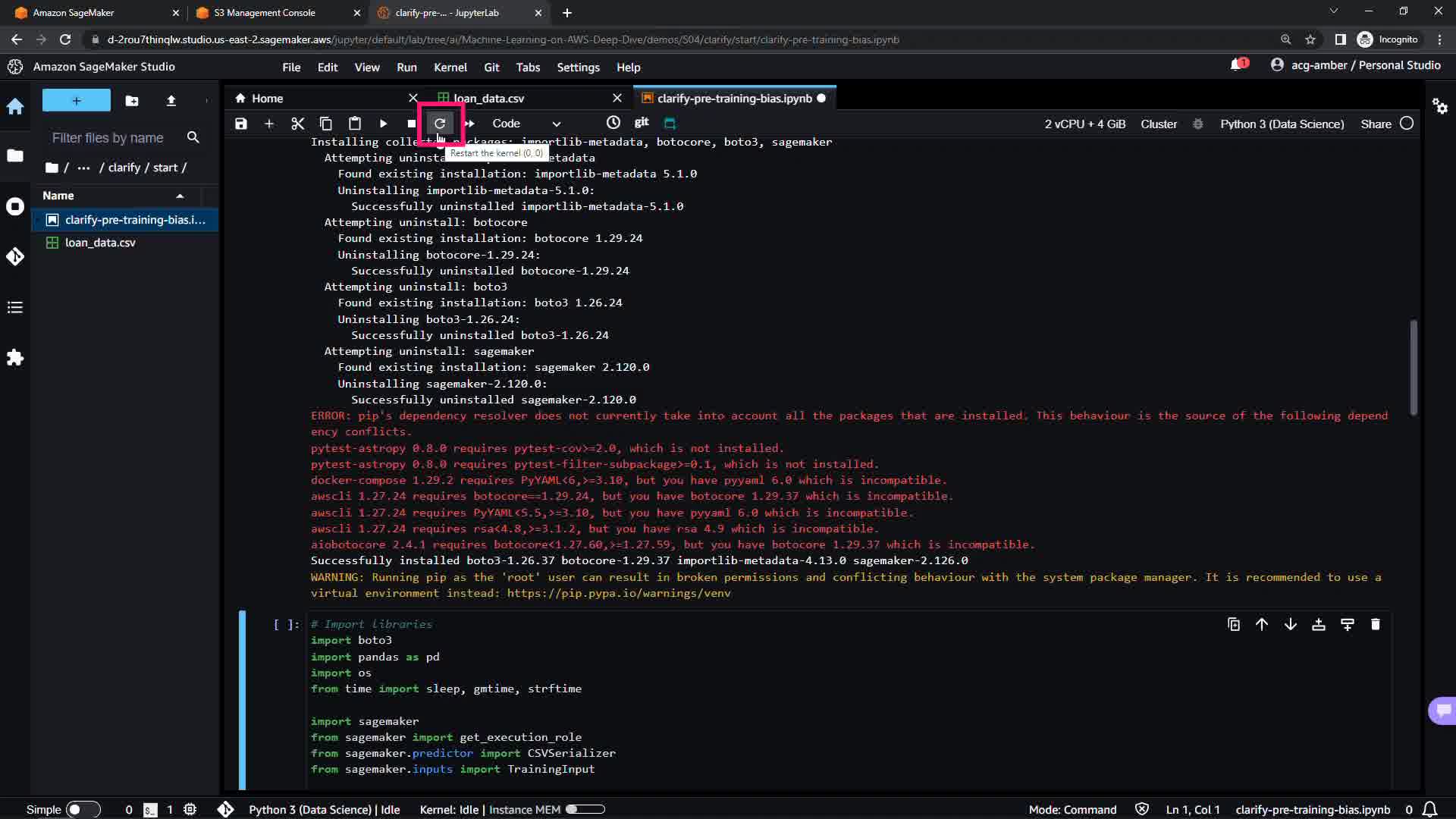Toggle the Name column sort arrow
Image resolution: width=1456 pixels, height=819 pixels.
180,196
